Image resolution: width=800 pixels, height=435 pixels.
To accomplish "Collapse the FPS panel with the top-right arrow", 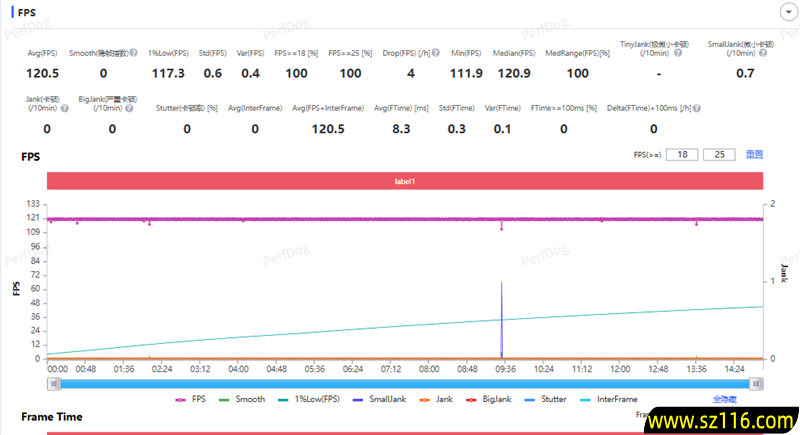I will (786, 11).
